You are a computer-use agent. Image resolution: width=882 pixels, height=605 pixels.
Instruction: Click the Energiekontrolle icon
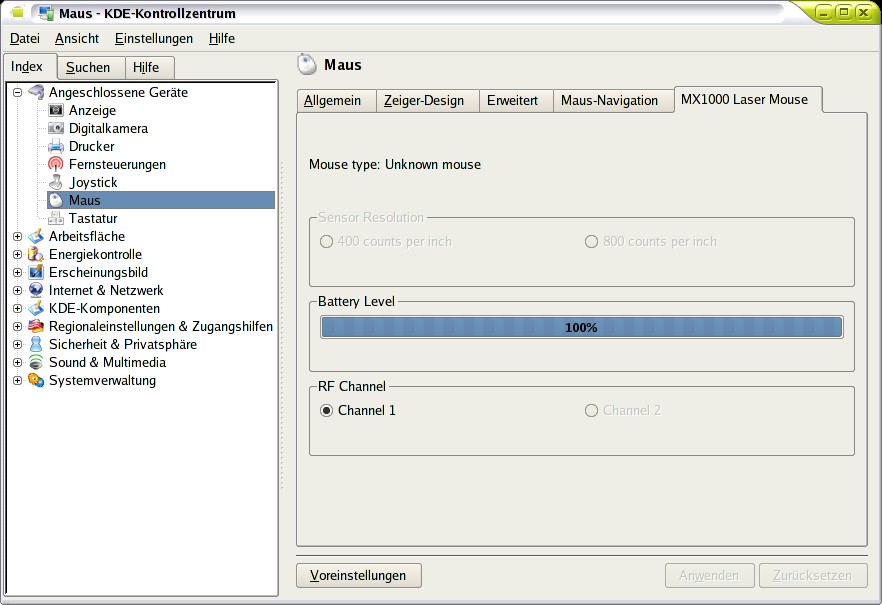tap(36, 254)
